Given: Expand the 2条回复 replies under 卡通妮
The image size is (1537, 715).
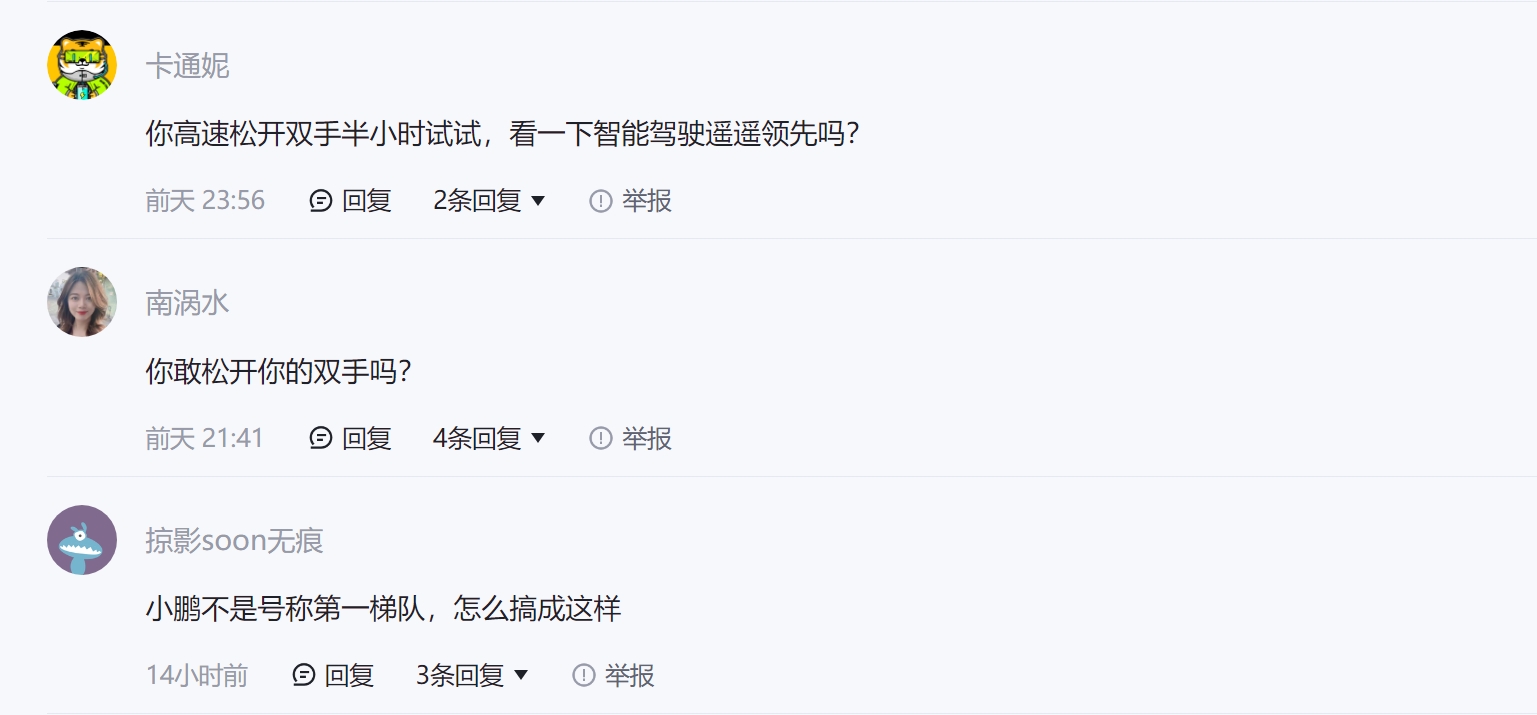Looking at the screenshot, I should [x=489, y=201].
